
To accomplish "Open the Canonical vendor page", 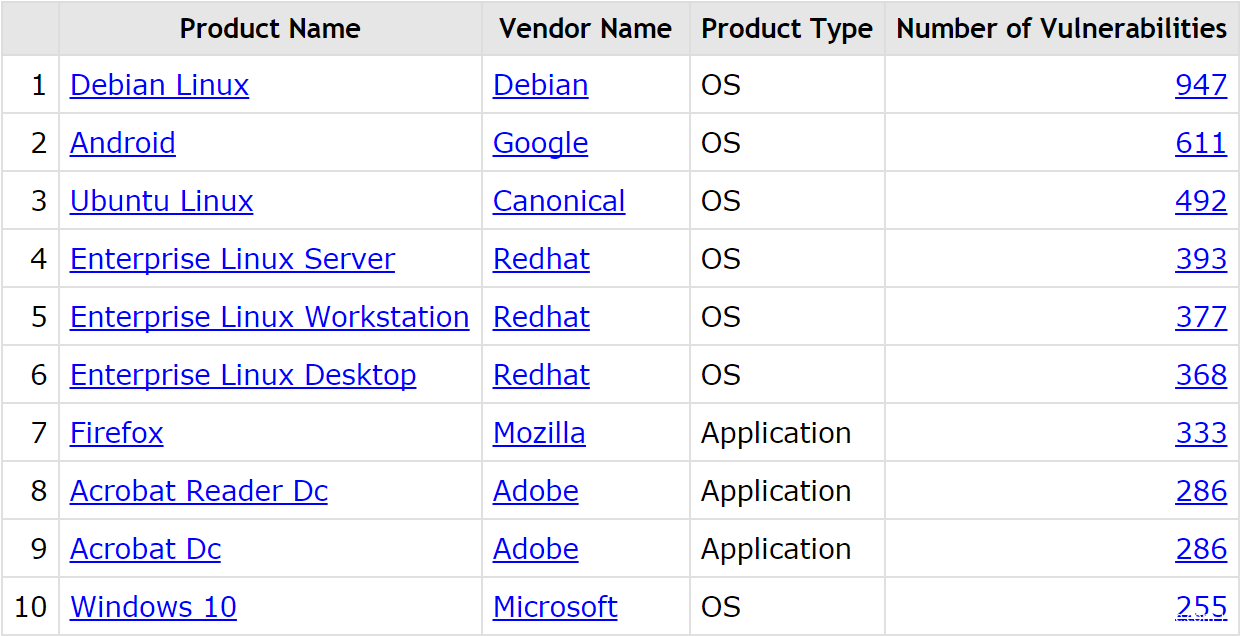I will [x=559, y=201].
